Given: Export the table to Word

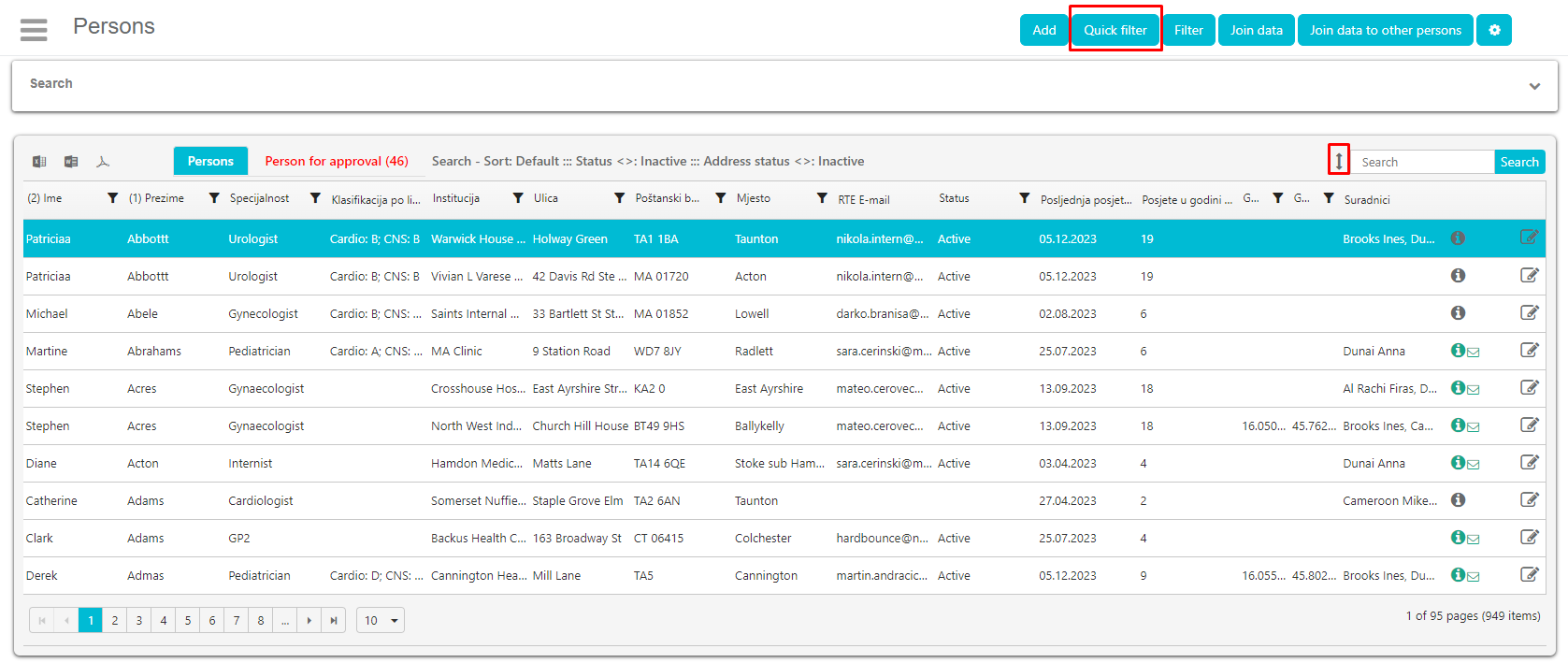Looking at the screenshot, I should pyautogui.click(x=71, y=162).
